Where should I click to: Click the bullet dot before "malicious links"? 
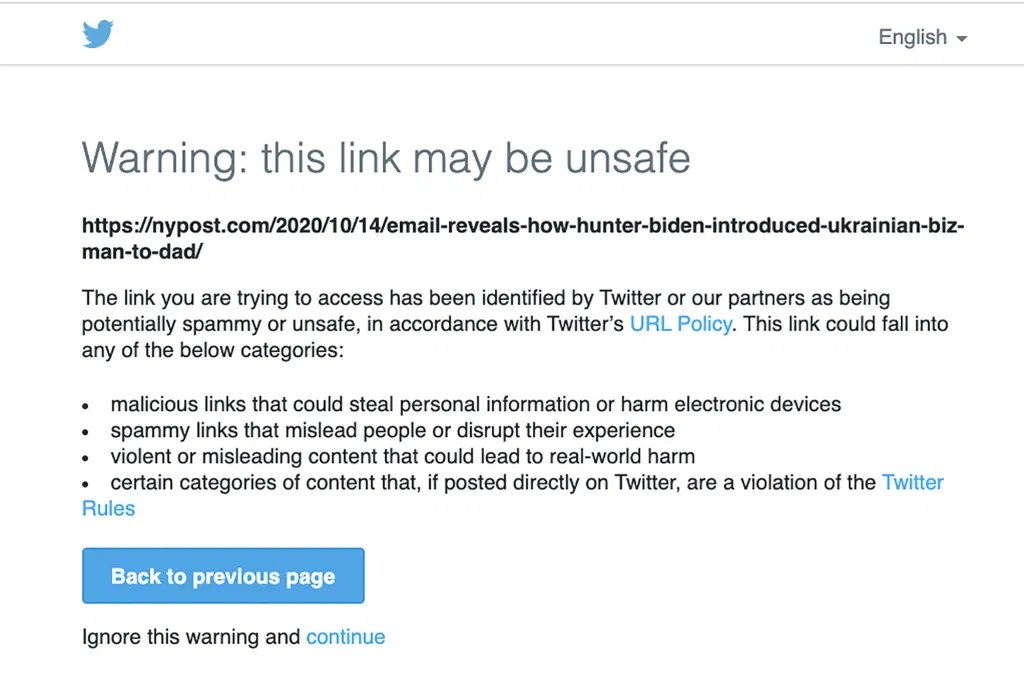pos(86,407)
